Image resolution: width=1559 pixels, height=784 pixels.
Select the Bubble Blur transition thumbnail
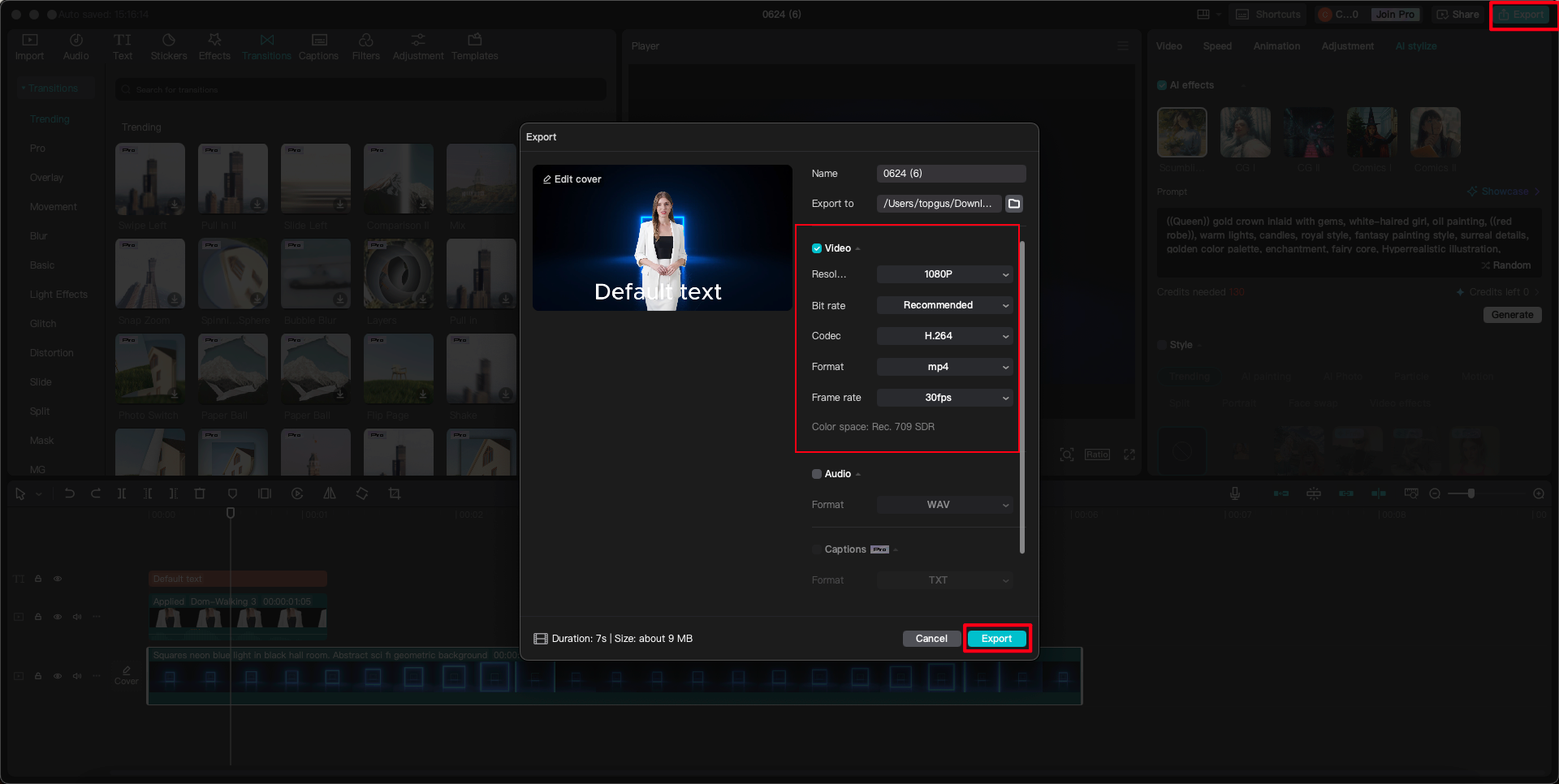[315, 274]
